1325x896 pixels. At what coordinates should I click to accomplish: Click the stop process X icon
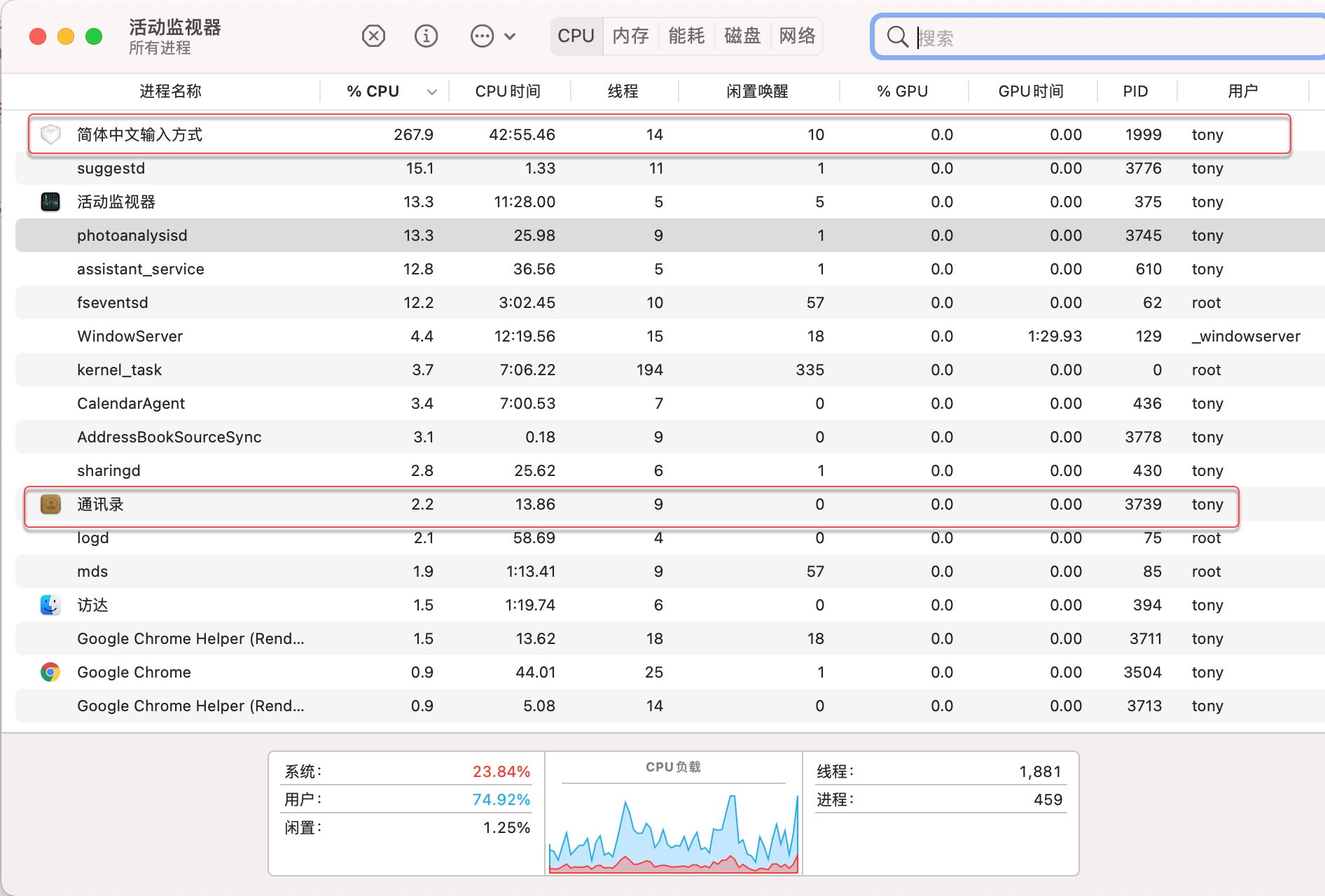(x=373, y=36)
